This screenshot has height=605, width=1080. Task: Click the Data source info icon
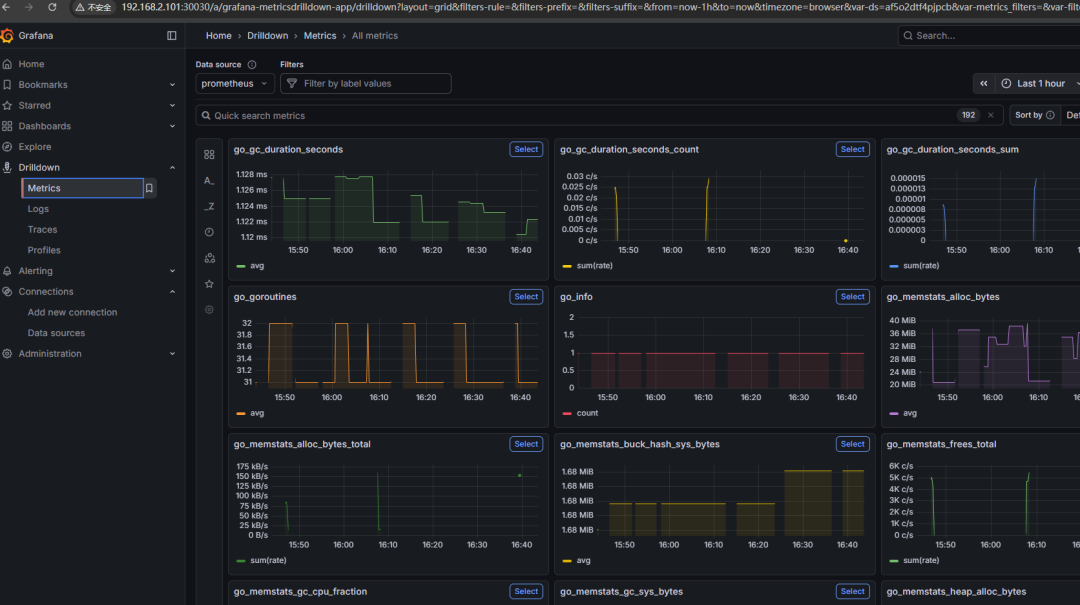[252, 65]
